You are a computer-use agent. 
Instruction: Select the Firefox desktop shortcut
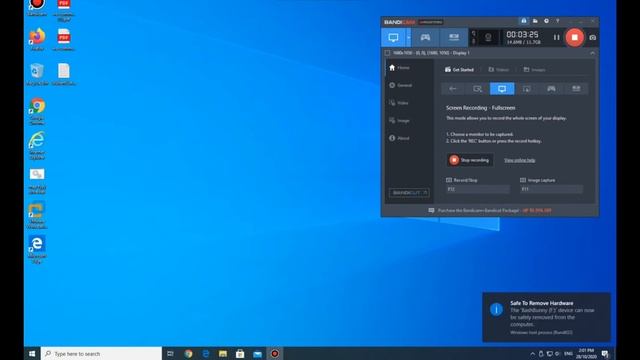(37, 40)
